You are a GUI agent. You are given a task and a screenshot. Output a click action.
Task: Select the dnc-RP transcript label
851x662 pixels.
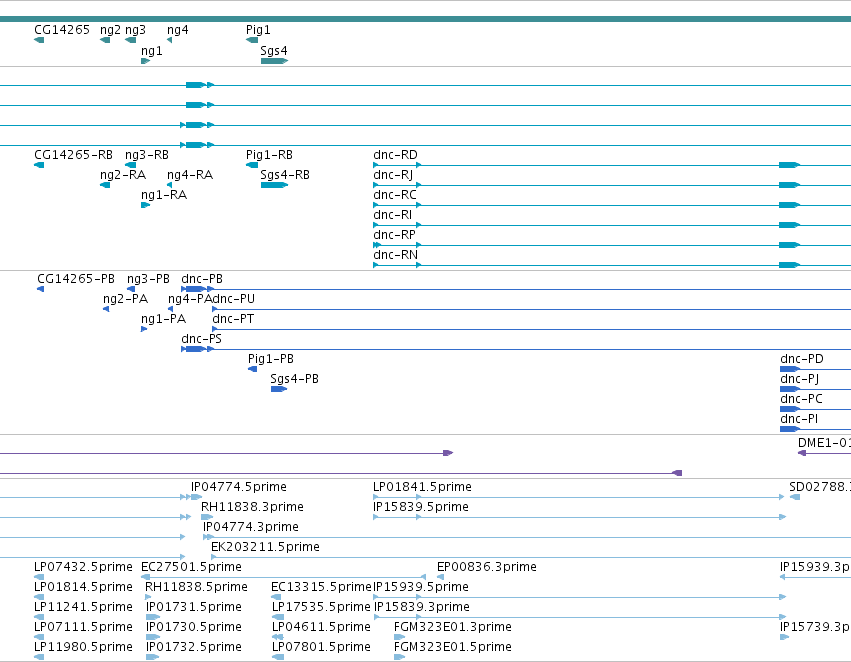(x=395, y=235)
